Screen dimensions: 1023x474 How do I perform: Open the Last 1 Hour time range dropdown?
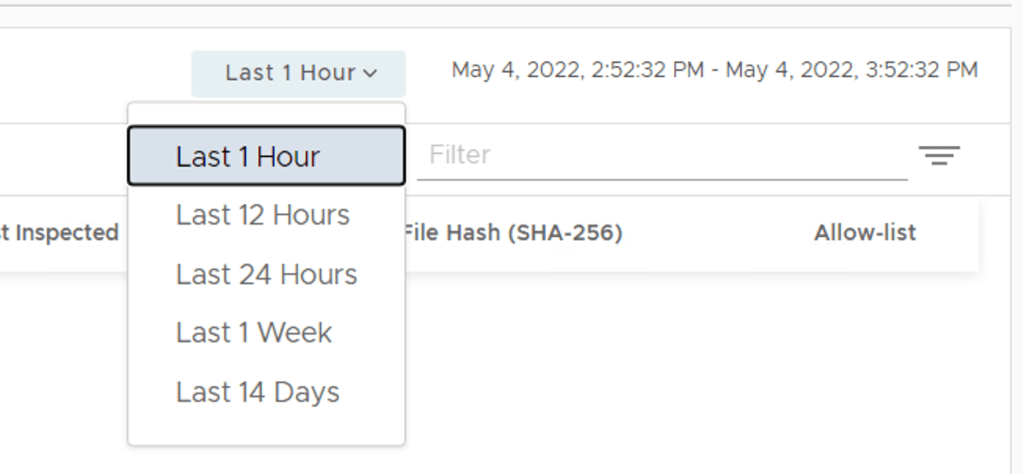click(x=298, y=73)
